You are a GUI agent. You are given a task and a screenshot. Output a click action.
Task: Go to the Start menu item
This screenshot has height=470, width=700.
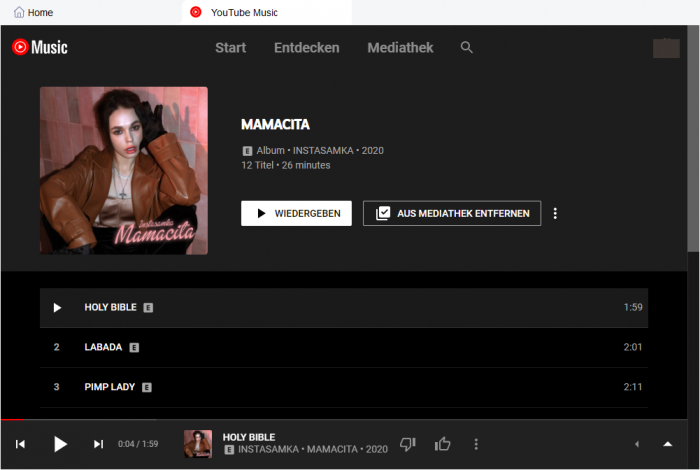(230, 48)
